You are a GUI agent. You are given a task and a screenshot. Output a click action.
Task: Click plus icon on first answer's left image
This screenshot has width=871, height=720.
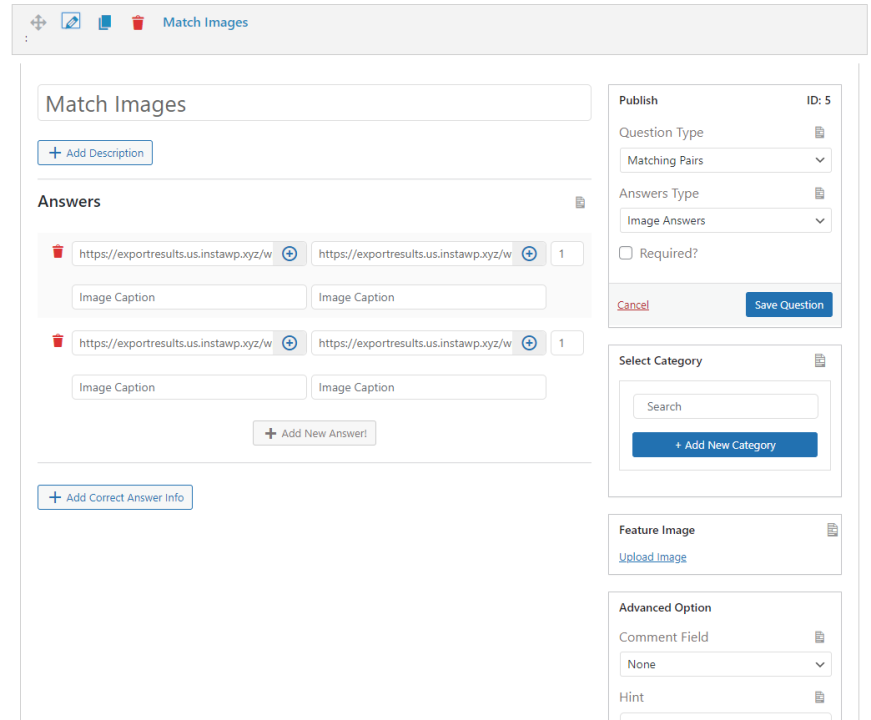pyautogui.click(x=289, y=254)
